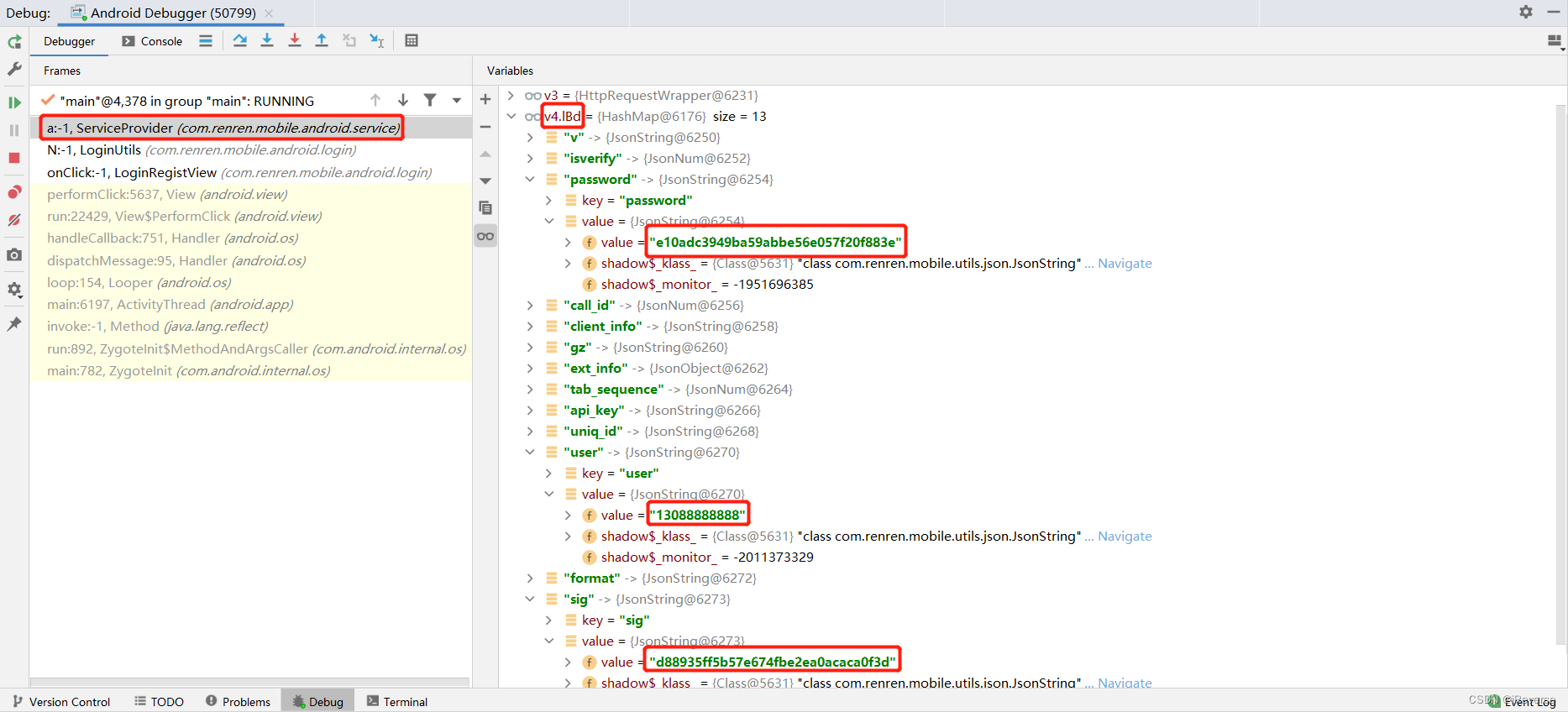Collapse the "password" entry
The height and width of the screenshot is (712, 1568).
tap(530, 179)
